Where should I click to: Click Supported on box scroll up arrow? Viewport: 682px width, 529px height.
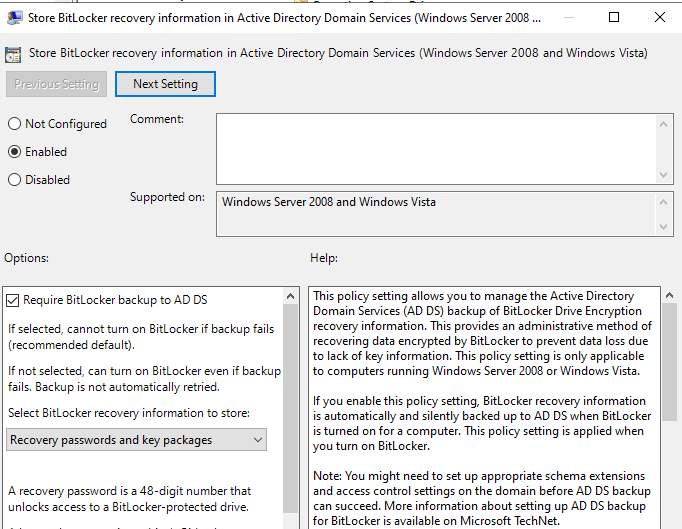[663, 202]
